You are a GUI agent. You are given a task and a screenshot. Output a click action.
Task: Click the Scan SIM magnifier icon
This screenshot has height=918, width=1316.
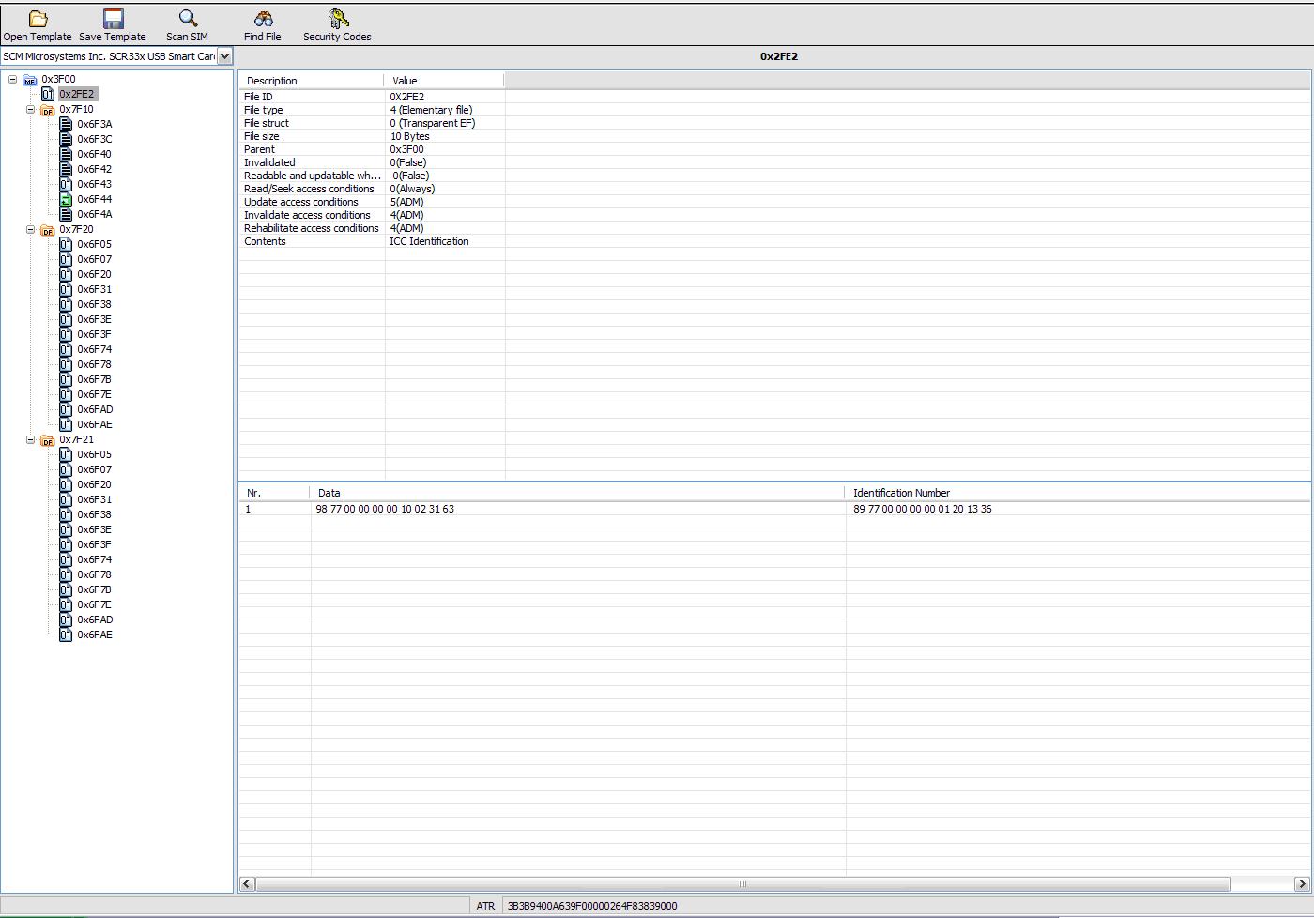tap(188, 19)
